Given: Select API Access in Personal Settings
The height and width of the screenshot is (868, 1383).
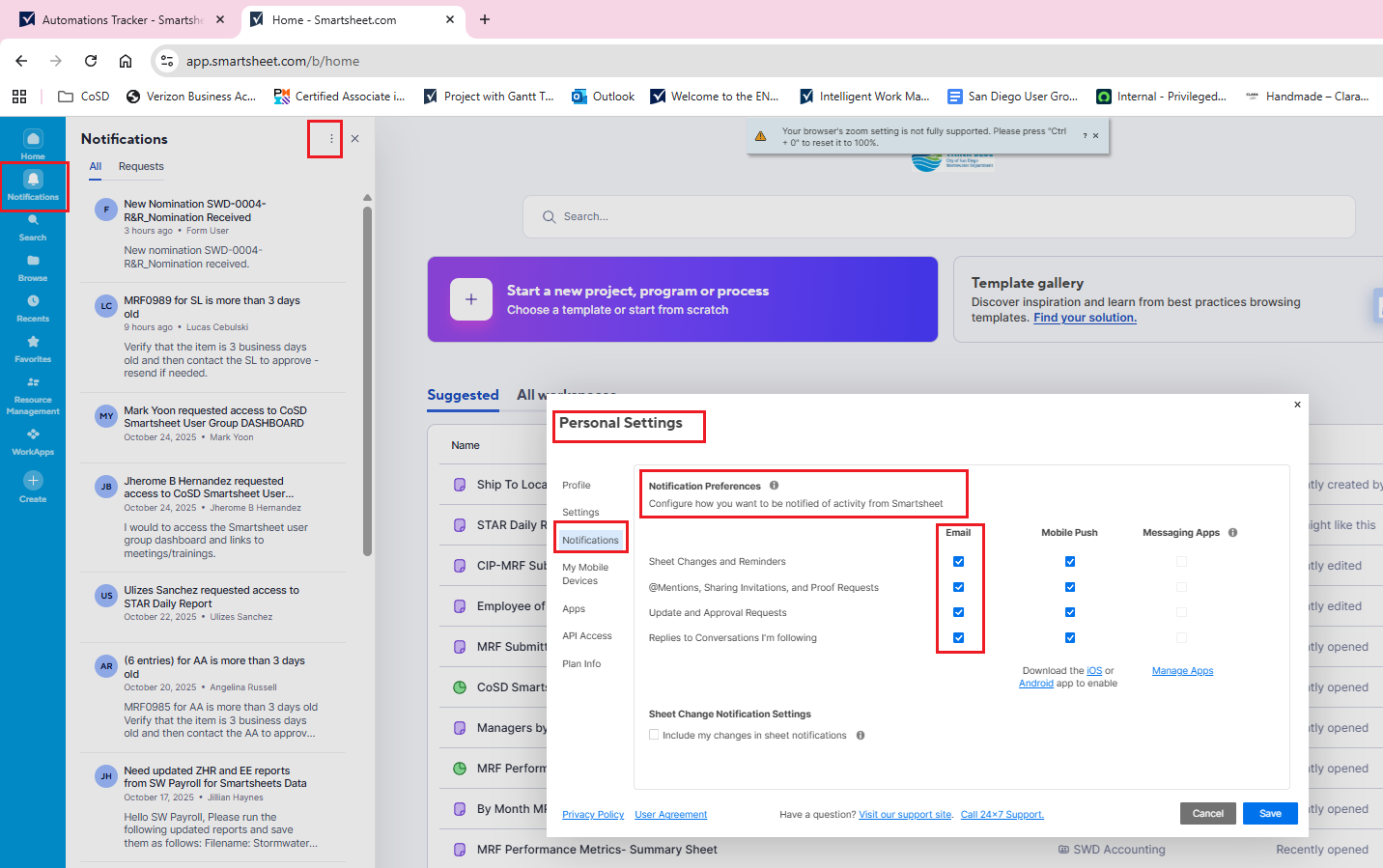Looking at the screenshot, I should point(587,635).
